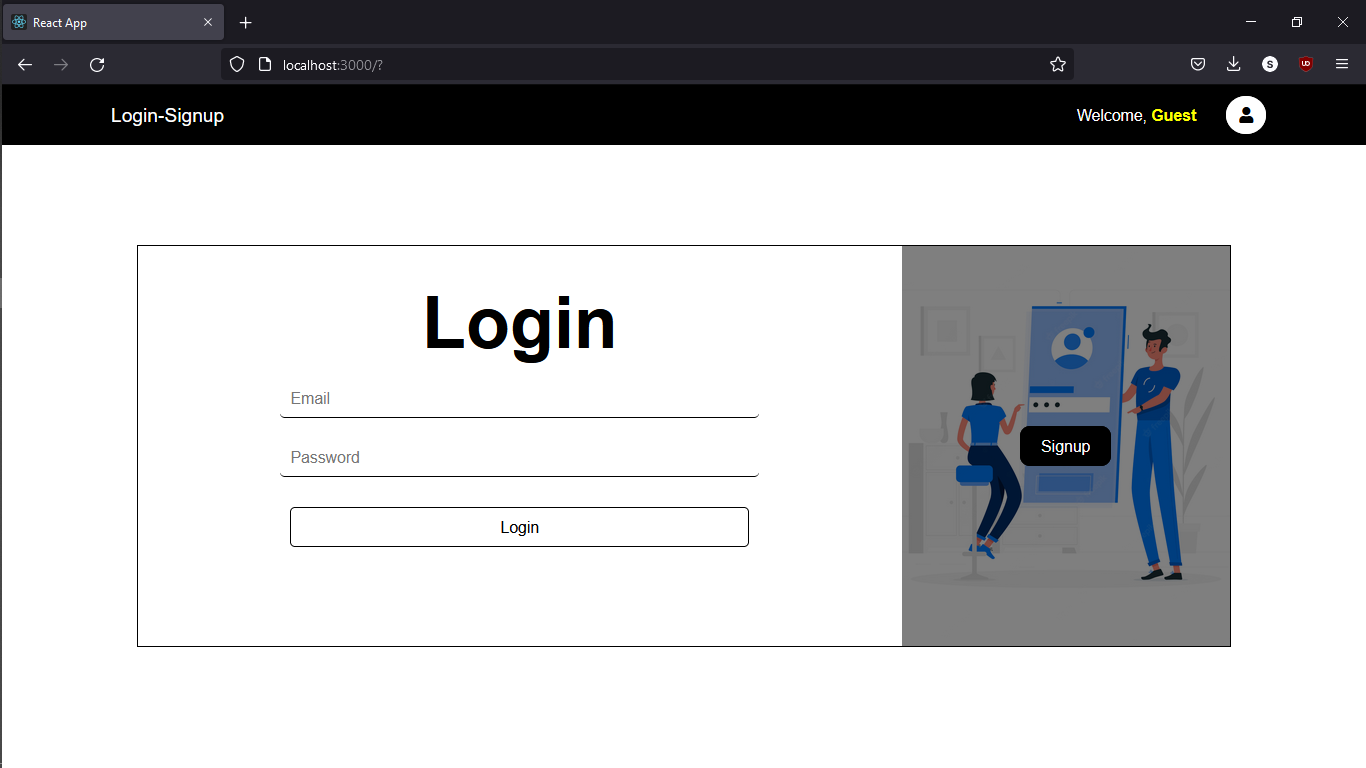Click the Guest welcome text
The image size is (1366, 768).
point(1174,115)
